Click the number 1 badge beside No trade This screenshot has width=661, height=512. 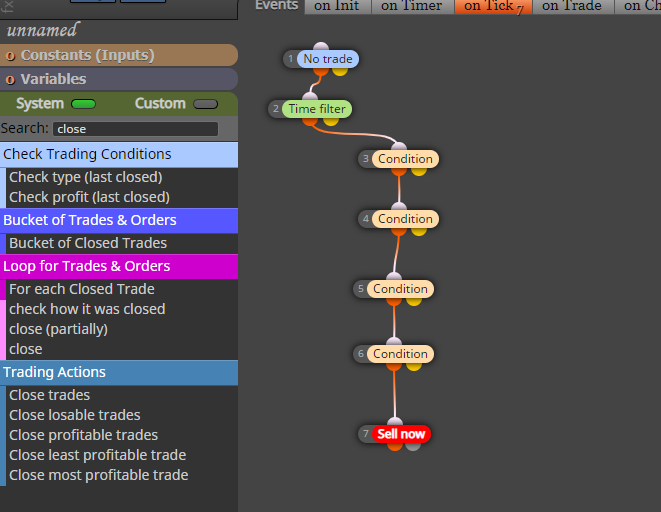290,59
